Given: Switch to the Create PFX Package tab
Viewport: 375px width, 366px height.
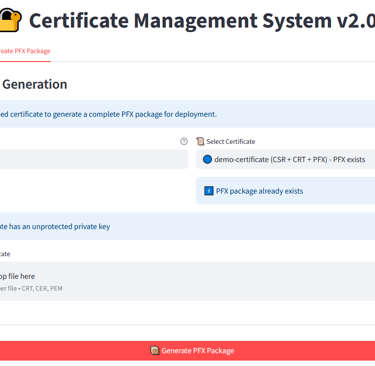Looking at the screenshot, I should (25, 51).
